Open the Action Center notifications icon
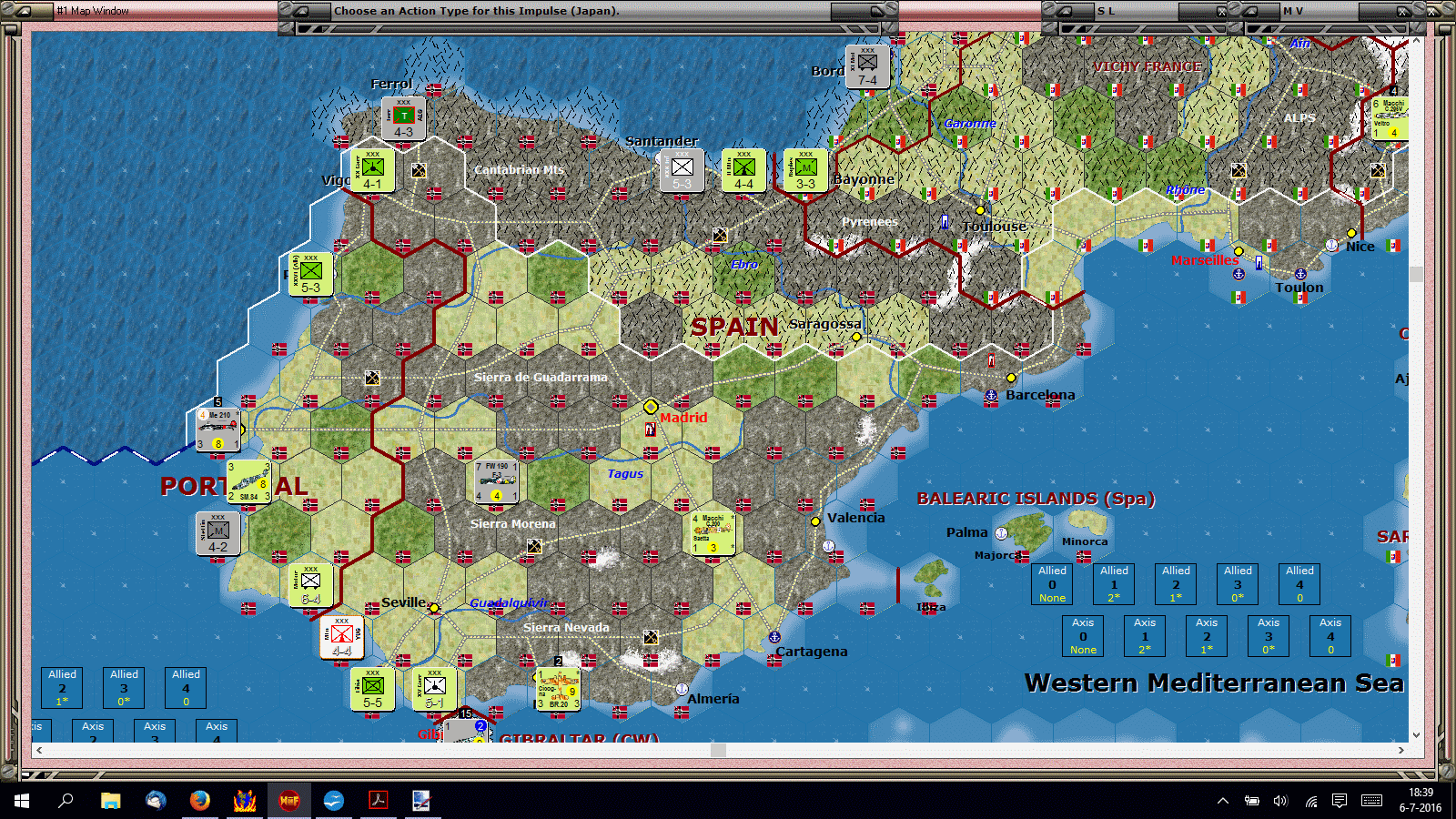1456x819 pixels. [x=1340, y=801]
